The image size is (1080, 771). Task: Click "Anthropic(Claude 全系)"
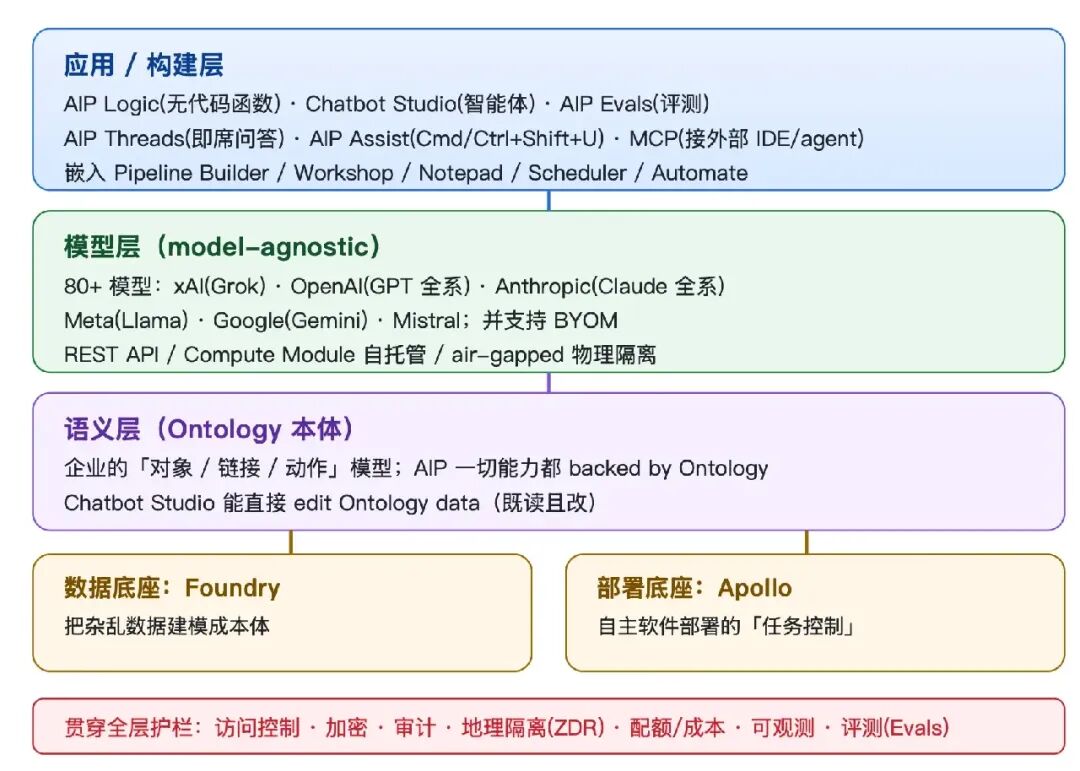tap(610, 286)
